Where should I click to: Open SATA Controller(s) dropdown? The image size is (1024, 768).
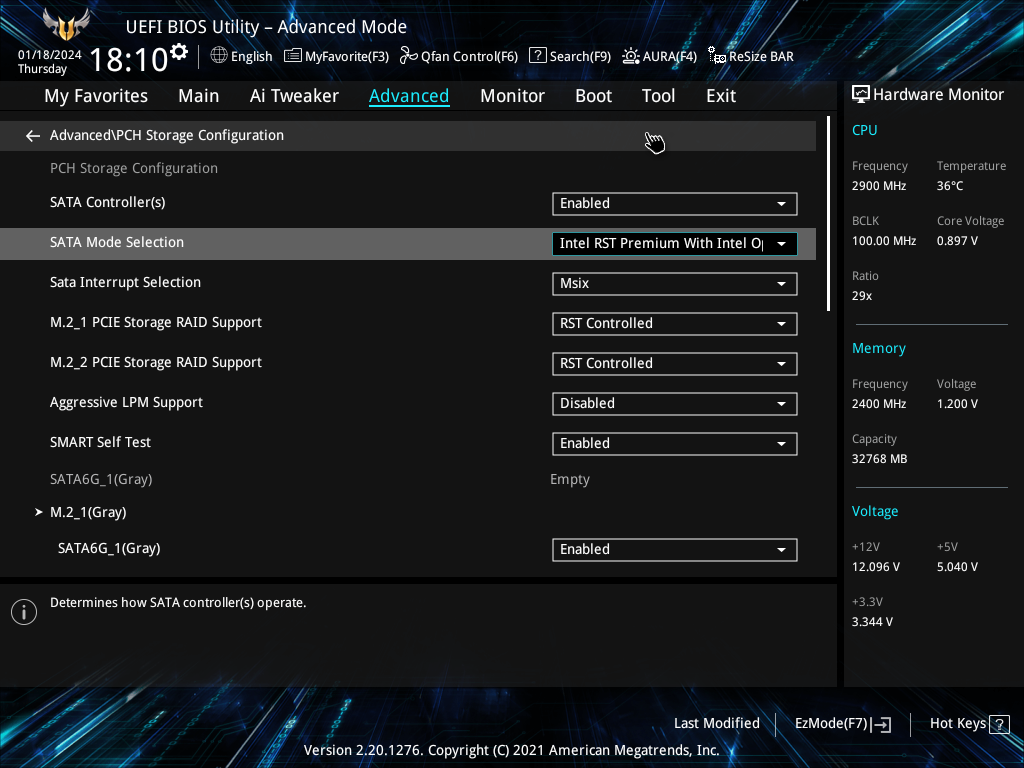coord(675,204)
